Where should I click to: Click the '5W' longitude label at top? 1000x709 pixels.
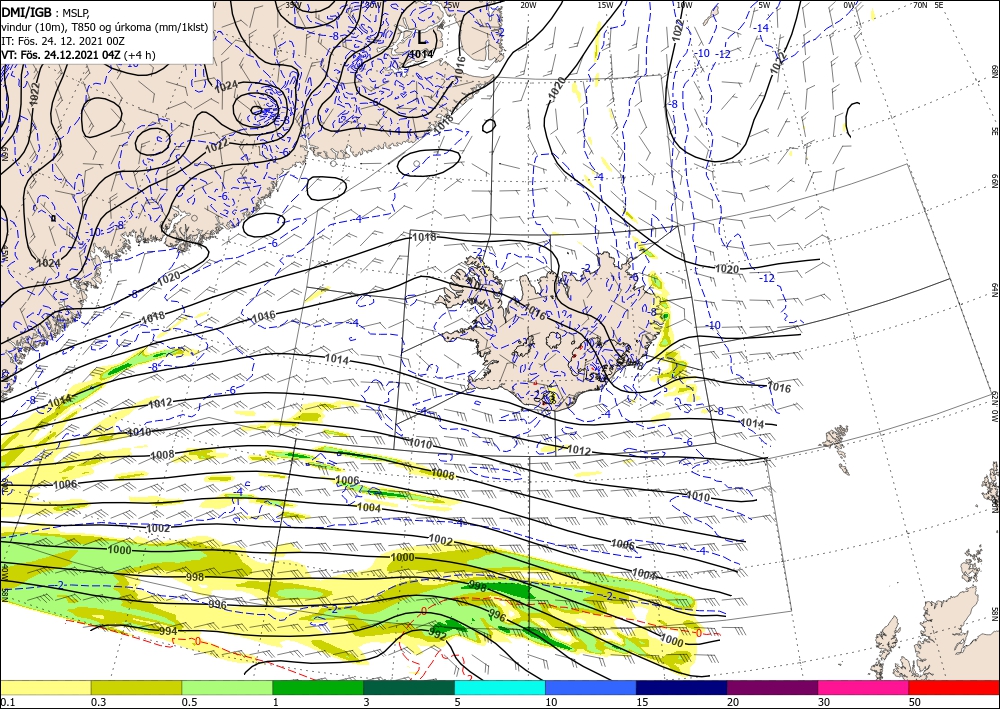763,5
